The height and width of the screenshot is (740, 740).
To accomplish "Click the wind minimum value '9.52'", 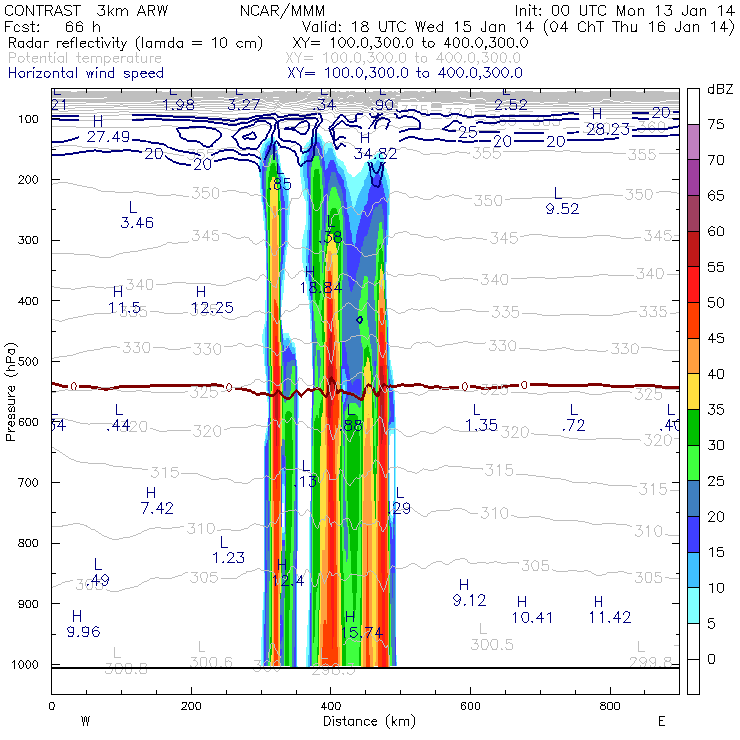I will pos(562,209).
